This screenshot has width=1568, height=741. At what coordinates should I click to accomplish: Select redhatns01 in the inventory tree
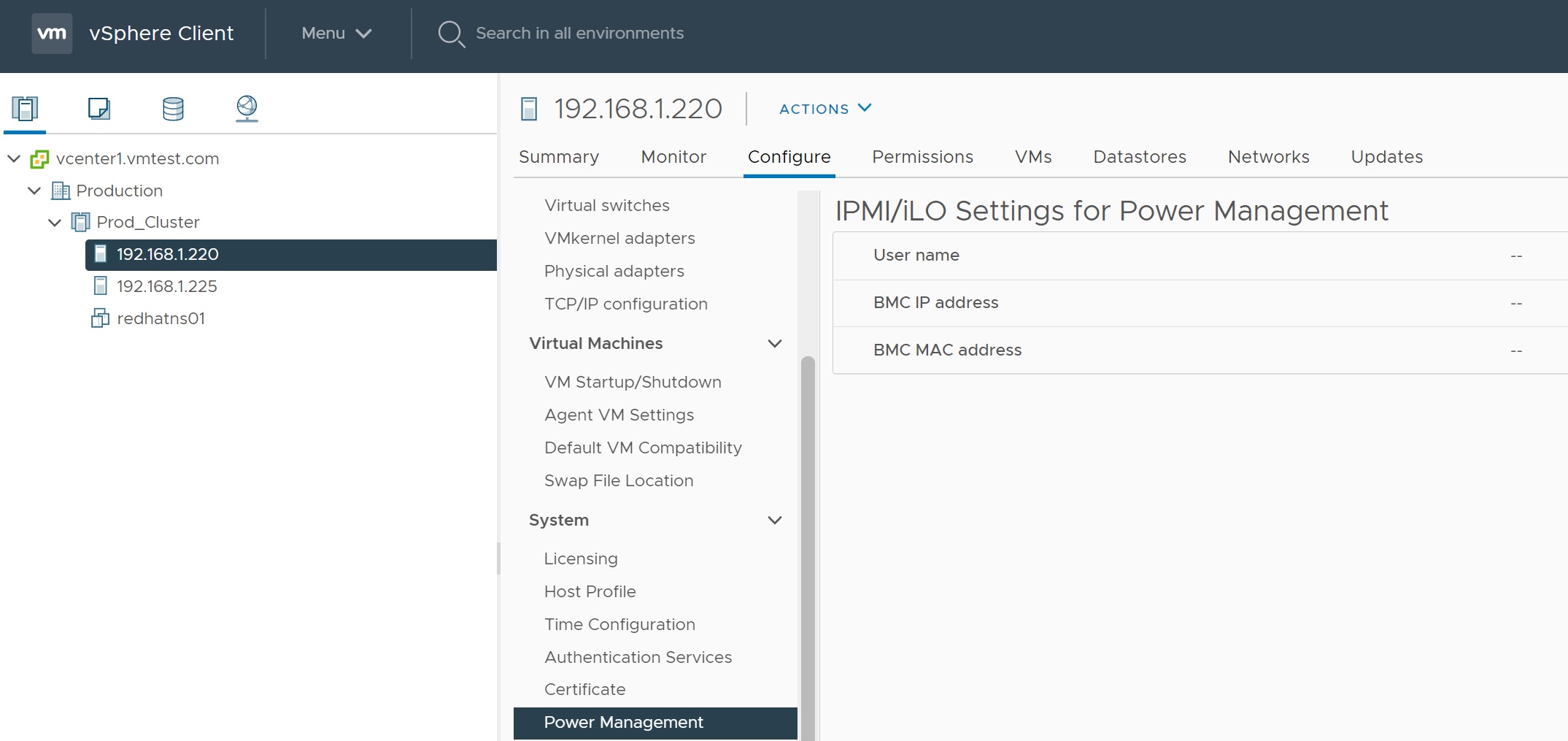tap(161, 318)
